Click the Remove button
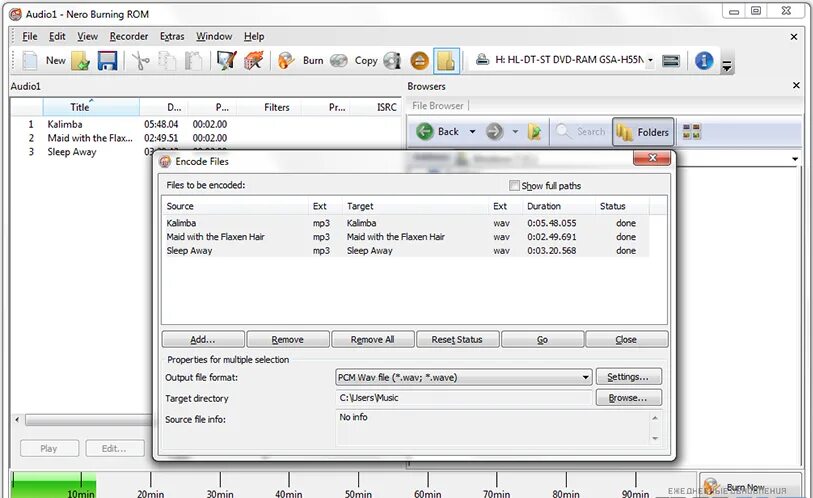 pyautogui.click(x=288, y=339)
